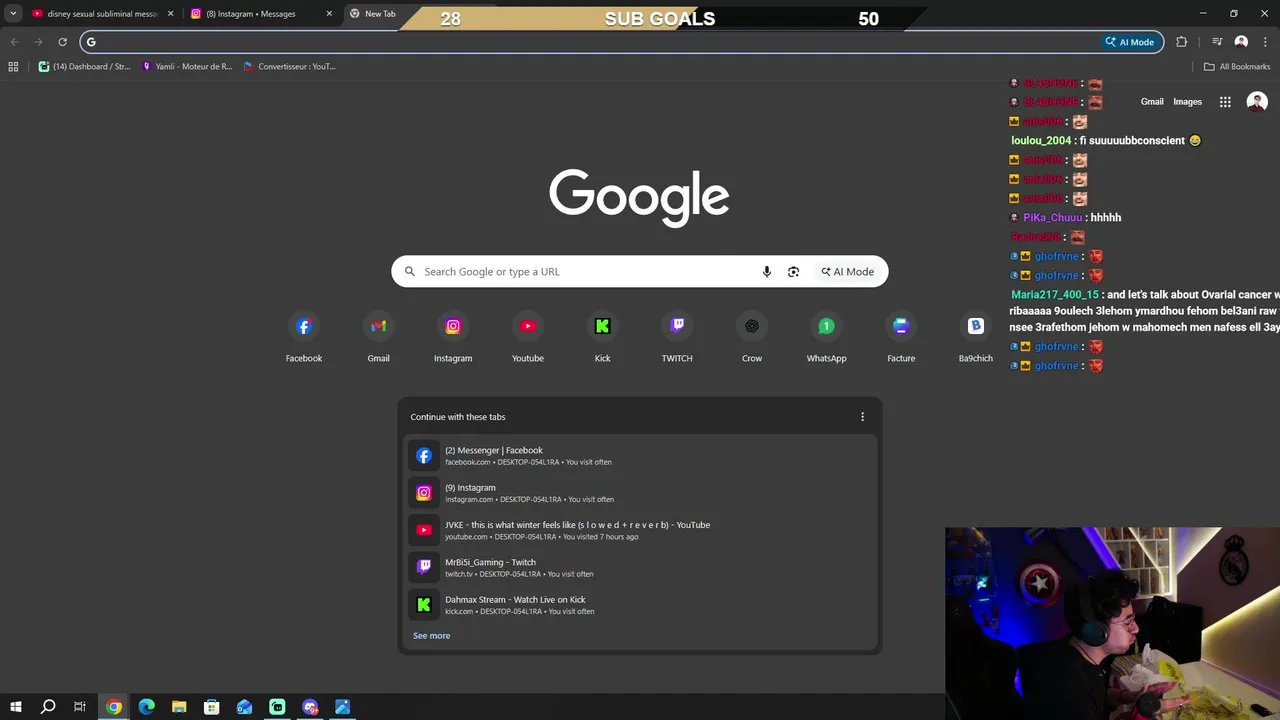Continue with MrBi5i_Gaming - Twitch entry

(x=640, y=567)
